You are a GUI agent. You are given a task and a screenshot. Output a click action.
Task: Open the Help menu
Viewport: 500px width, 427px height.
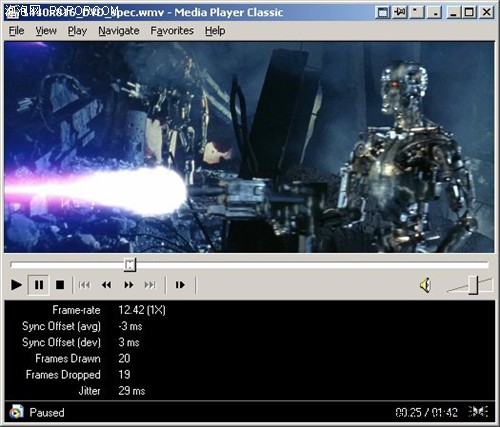tap(215, 31)
